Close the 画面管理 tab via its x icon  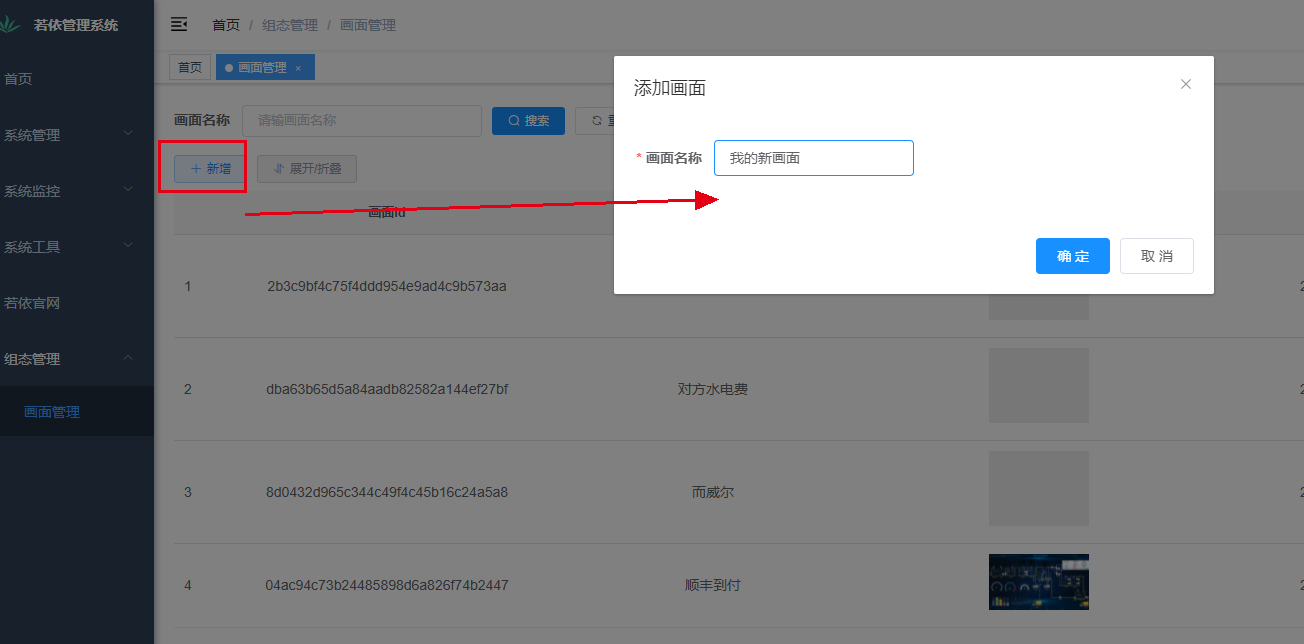298,68
